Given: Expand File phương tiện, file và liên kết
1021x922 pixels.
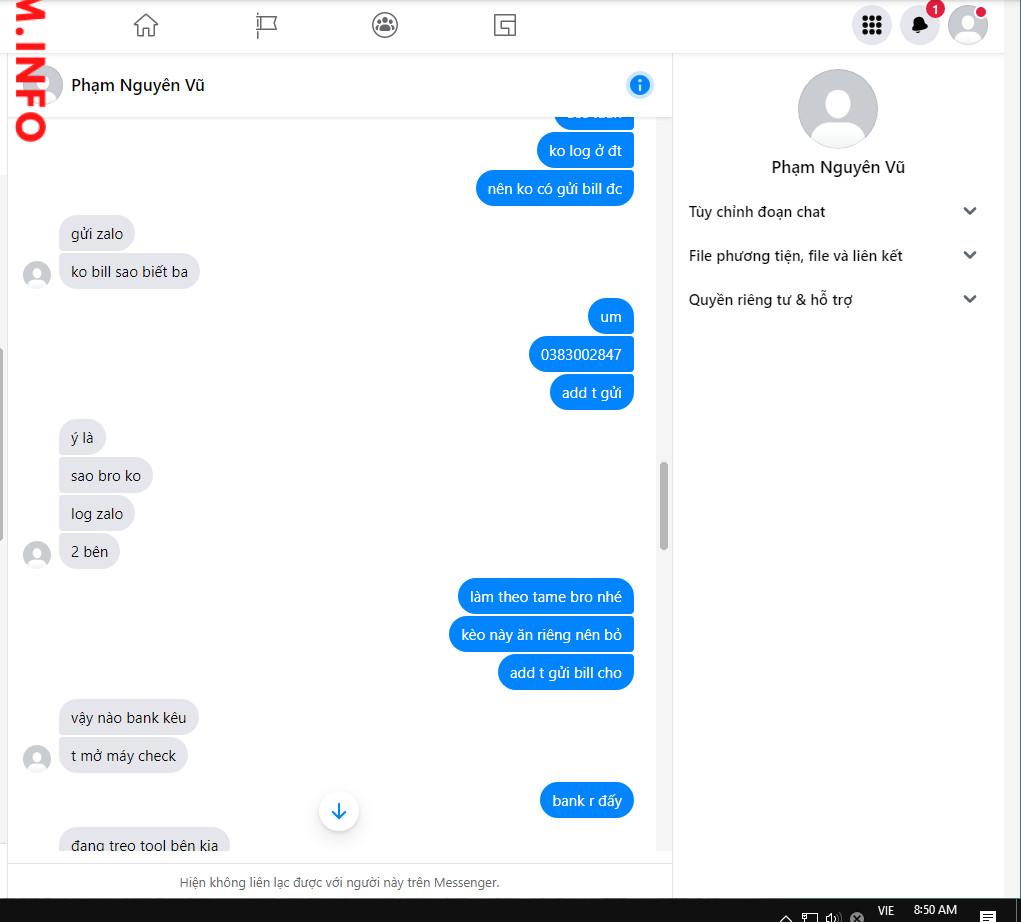Looking at the screenshot, I should 969,255.
